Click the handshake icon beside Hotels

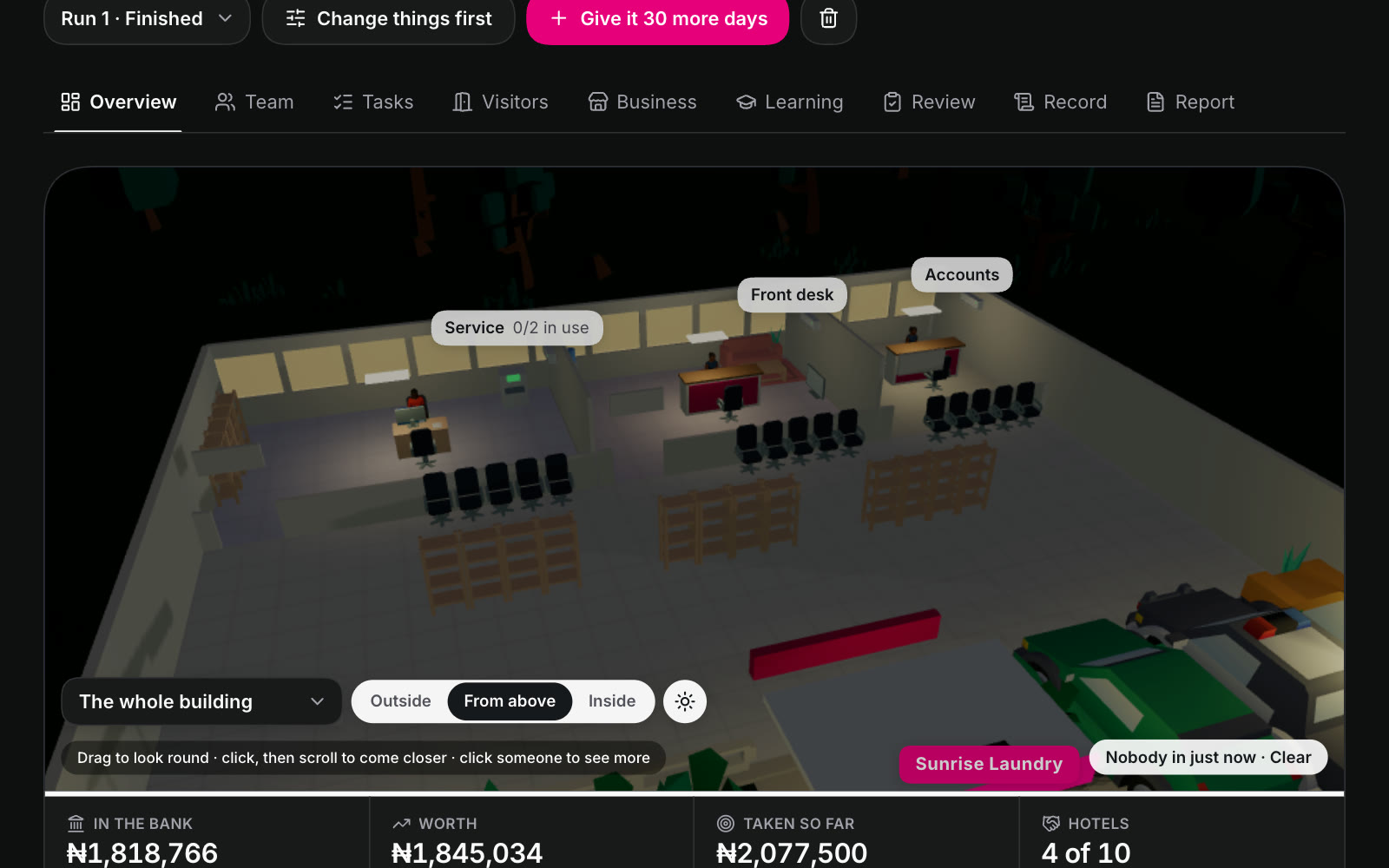[x=1051, y=824]
